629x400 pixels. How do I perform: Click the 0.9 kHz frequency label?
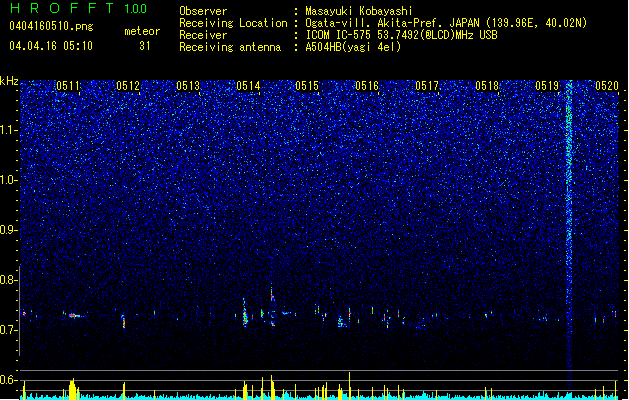click(x=9, y=230)
